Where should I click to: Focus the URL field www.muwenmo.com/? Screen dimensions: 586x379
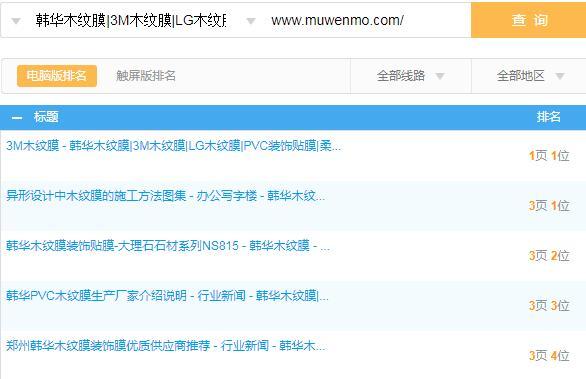[x=337, y=20]
